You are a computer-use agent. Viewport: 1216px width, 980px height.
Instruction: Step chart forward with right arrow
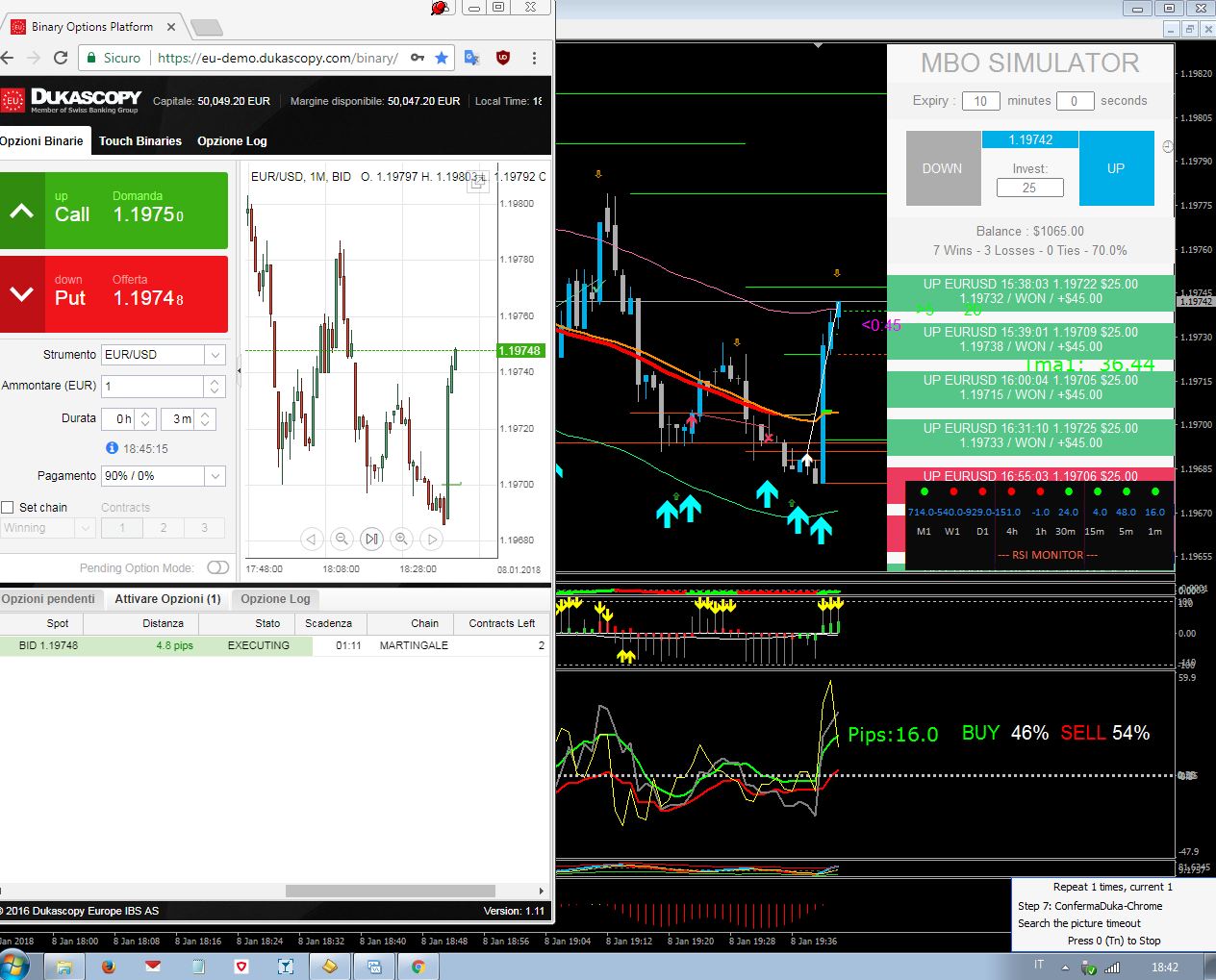tap(433, 540)
